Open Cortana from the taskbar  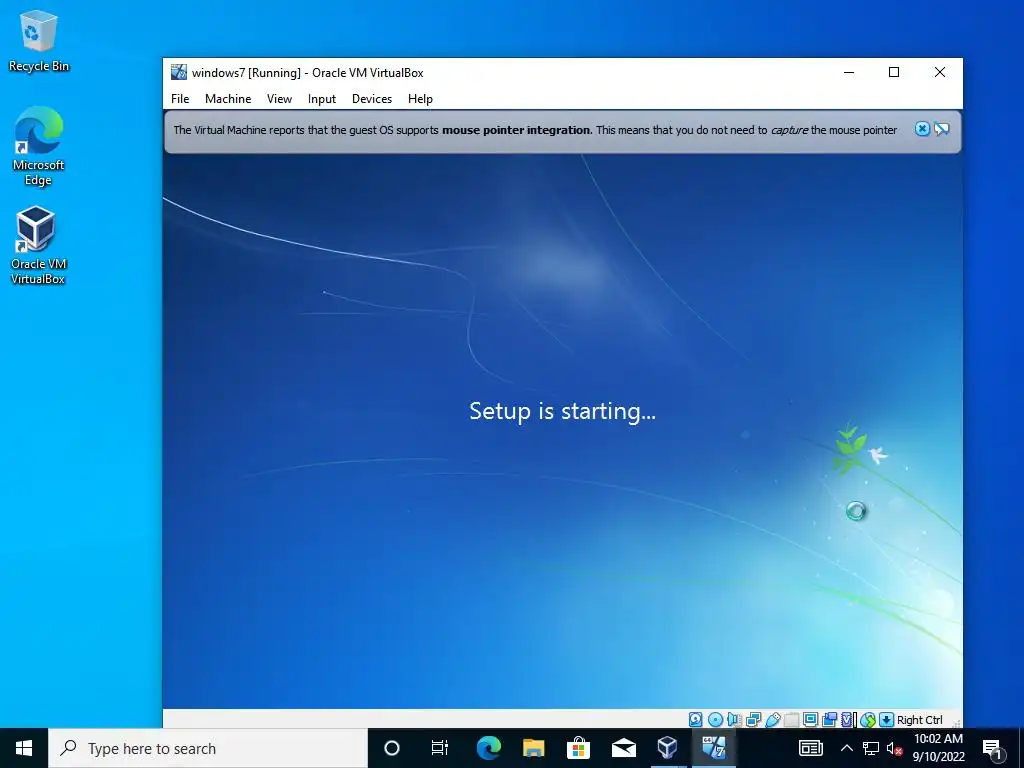391,748
